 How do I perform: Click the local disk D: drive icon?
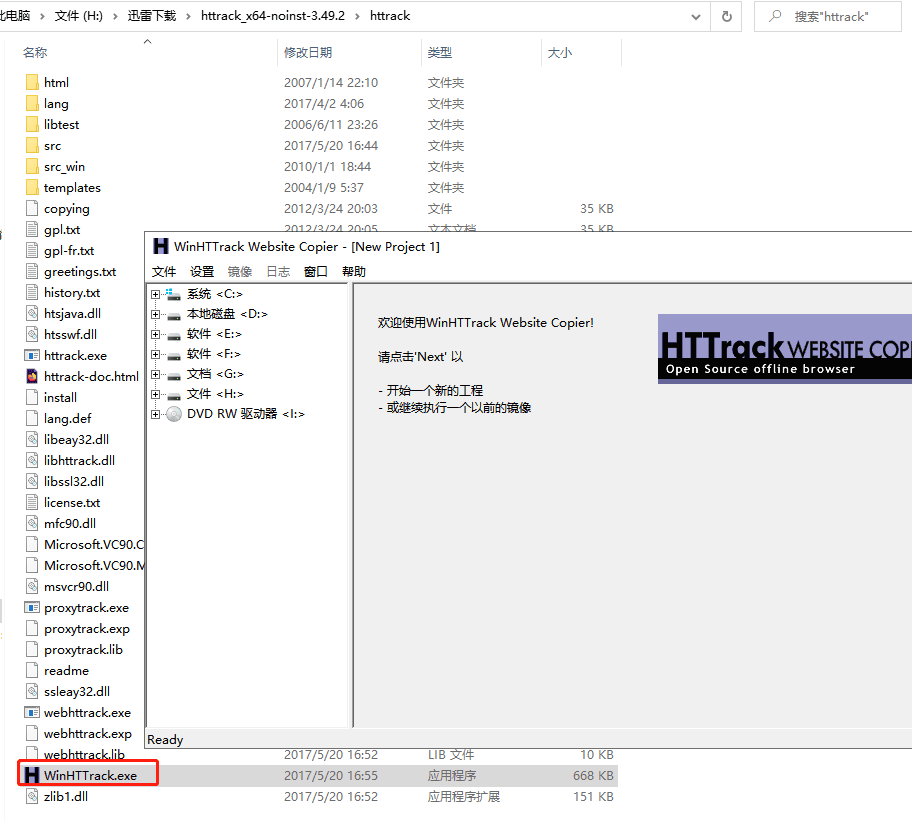pos(174,316)
